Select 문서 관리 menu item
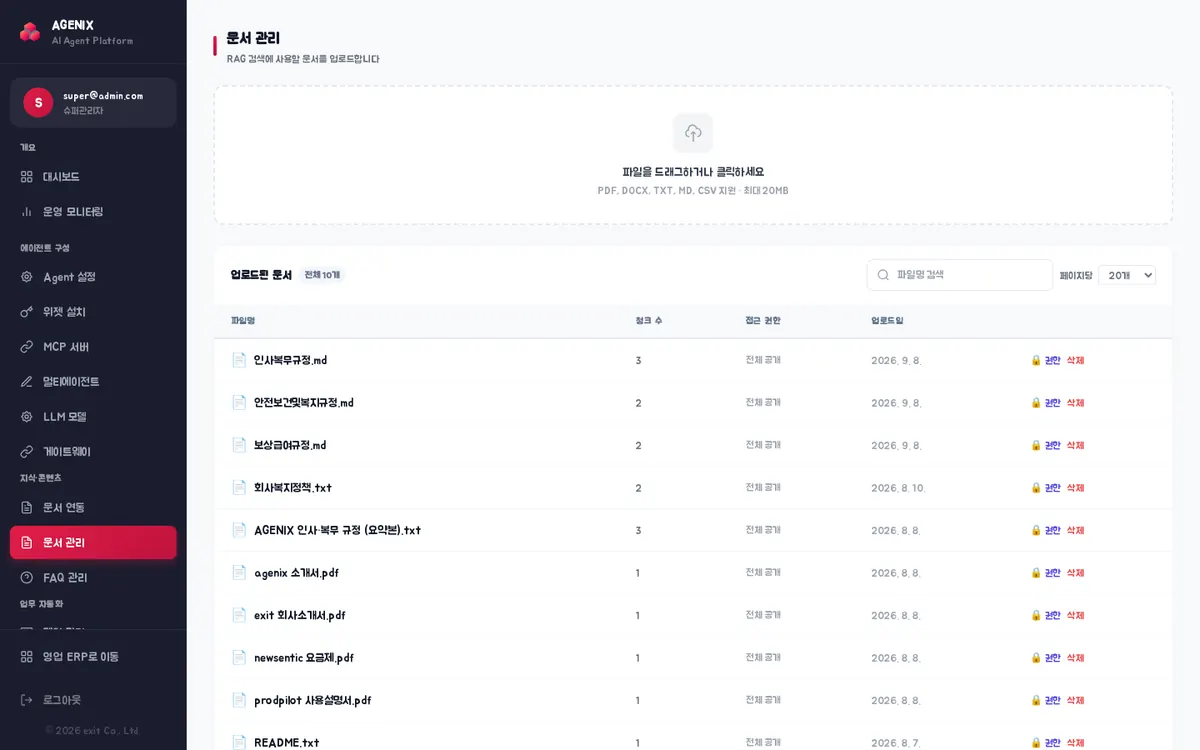The width and height of the screenshot is (1200, 750). pos(93,542)
